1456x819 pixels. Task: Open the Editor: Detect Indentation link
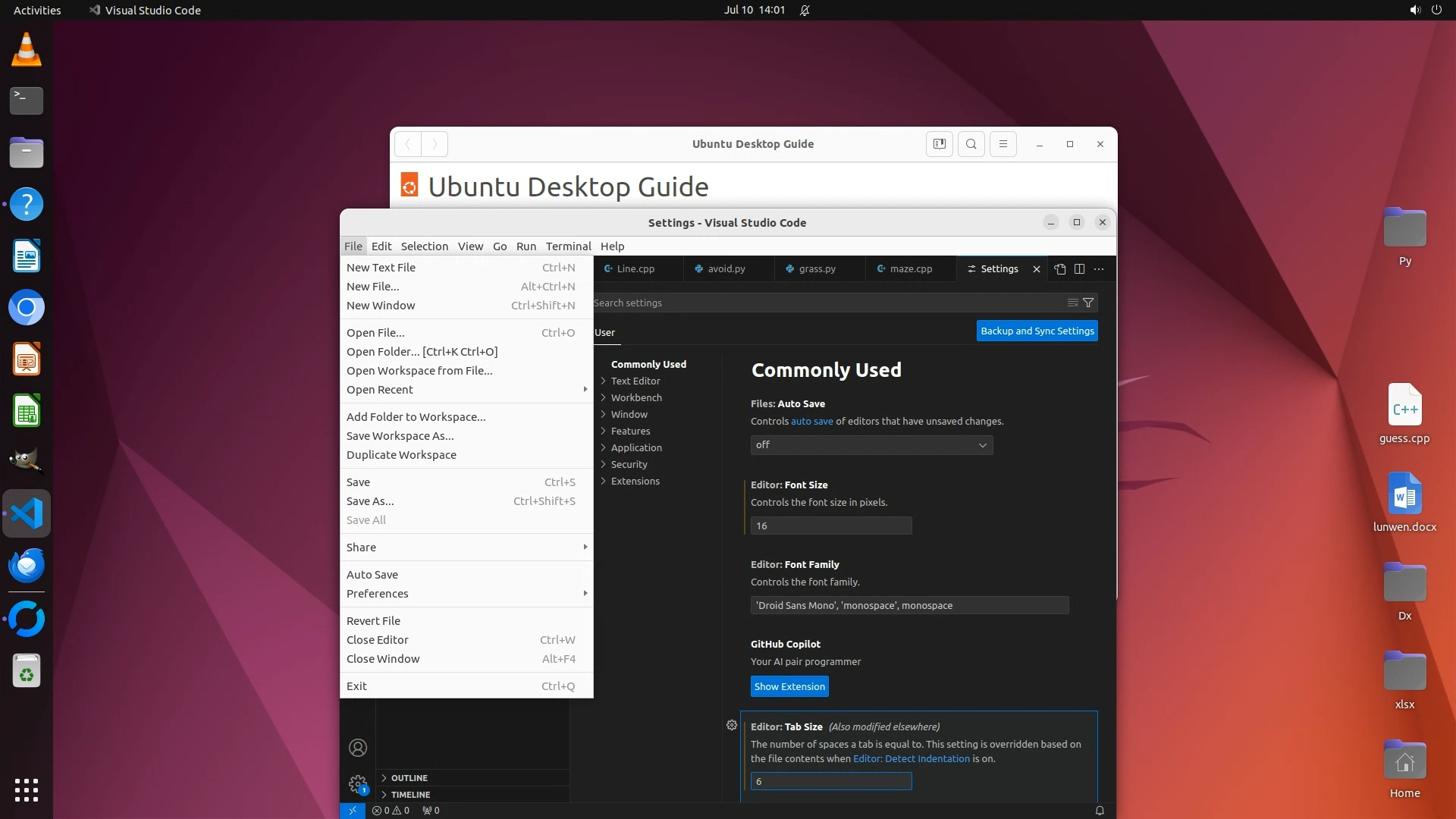(911, 759)
